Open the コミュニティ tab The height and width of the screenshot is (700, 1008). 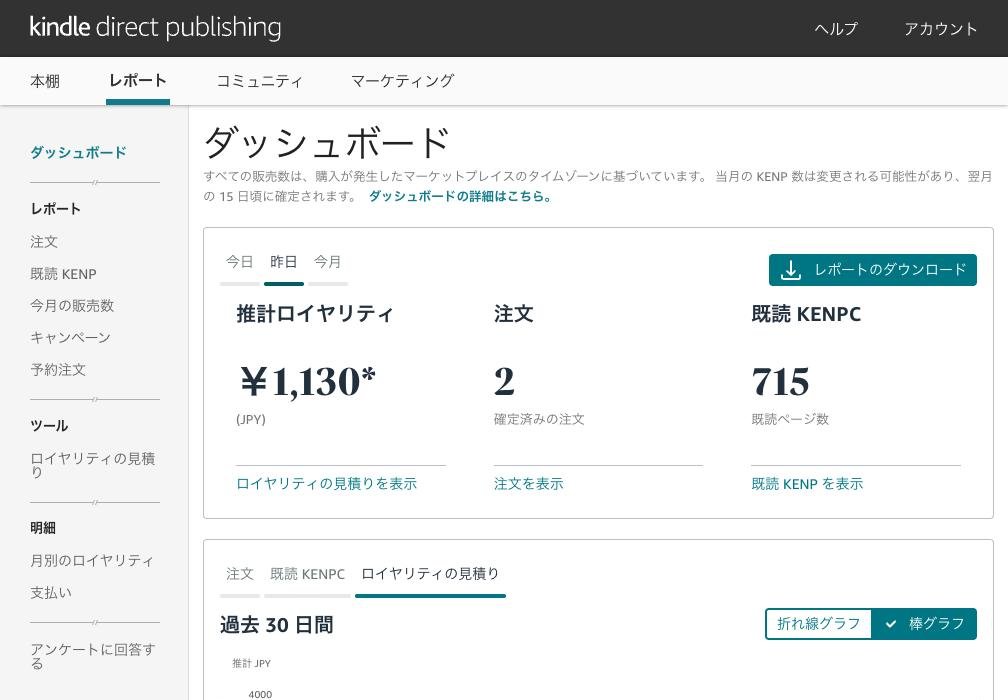click(259, 81)
